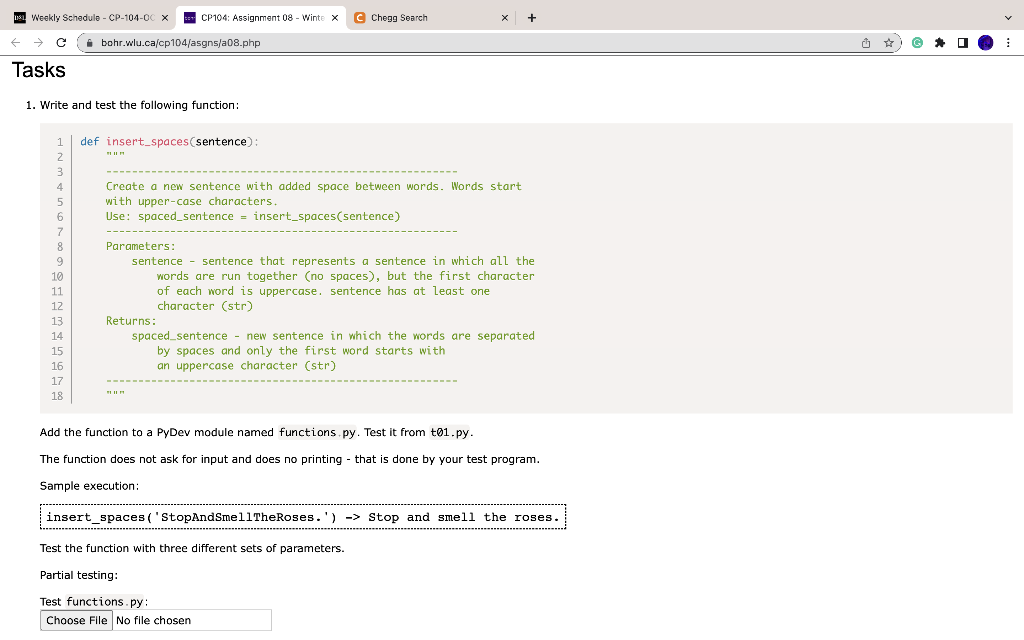1024x640 pixels.
Task: Open a new tab with the plus button
Action: [x=531, y=17]
